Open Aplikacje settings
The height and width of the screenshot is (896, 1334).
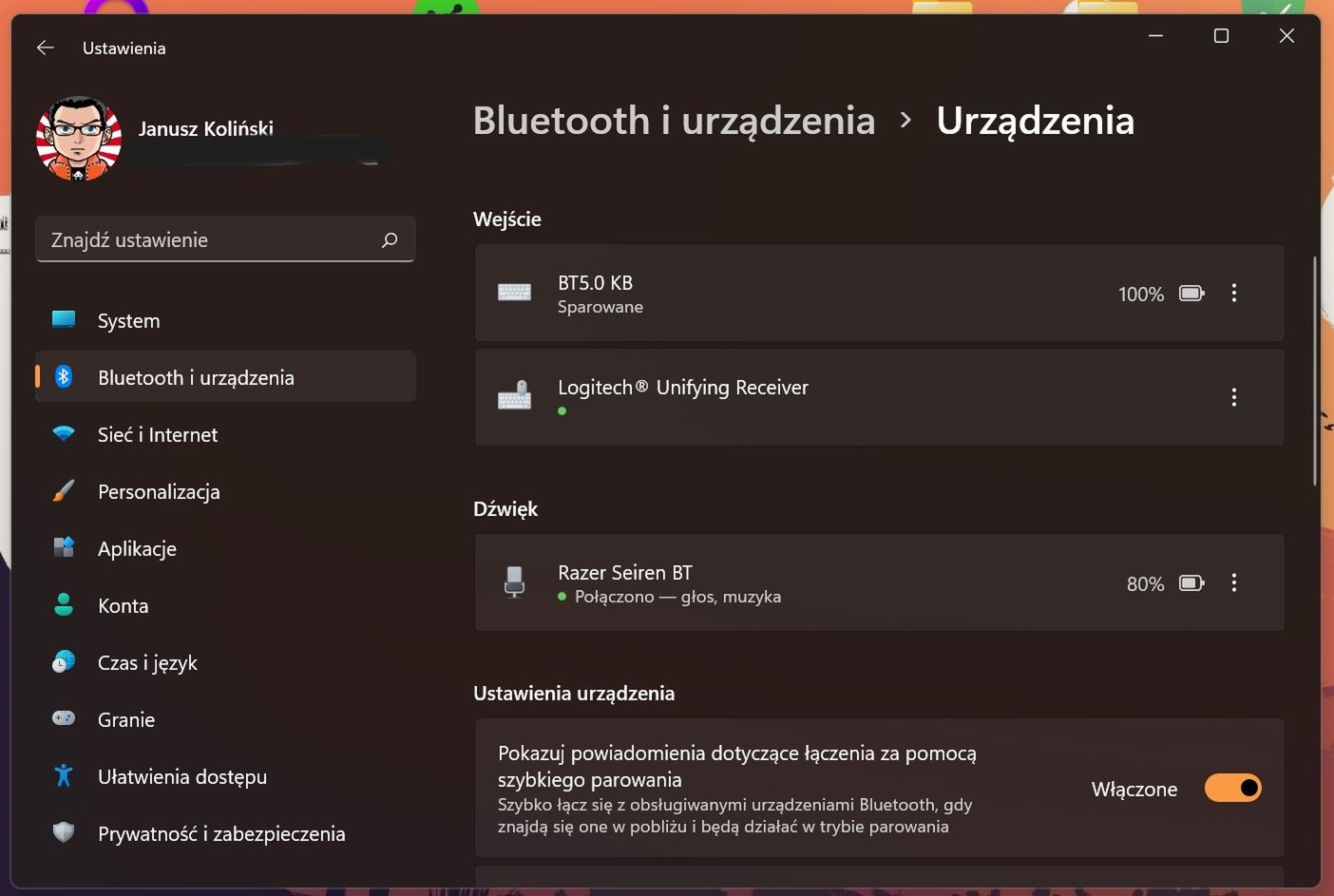(225, 548)
